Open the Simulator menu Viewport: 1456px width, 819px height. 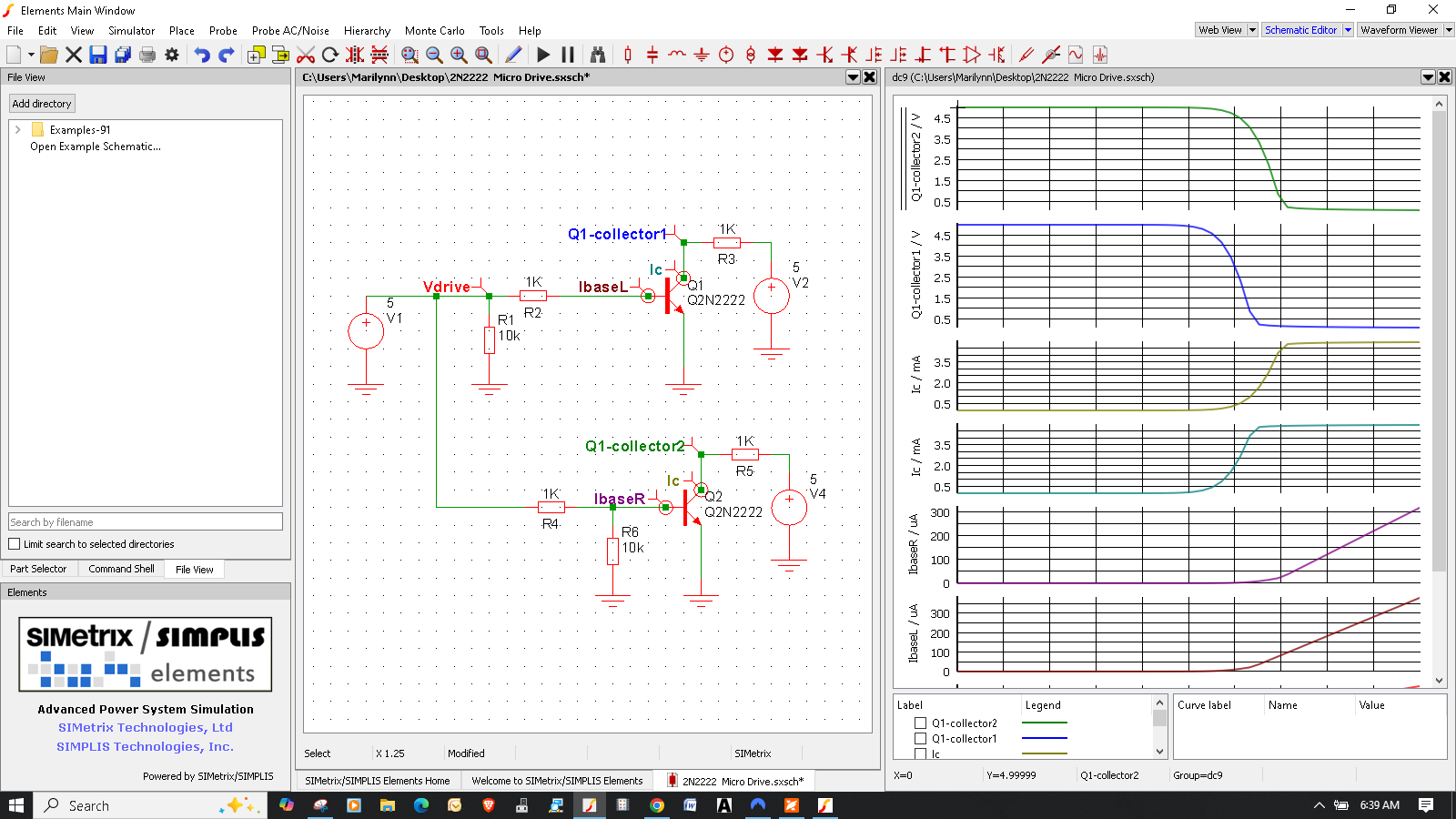coord(132,30)
